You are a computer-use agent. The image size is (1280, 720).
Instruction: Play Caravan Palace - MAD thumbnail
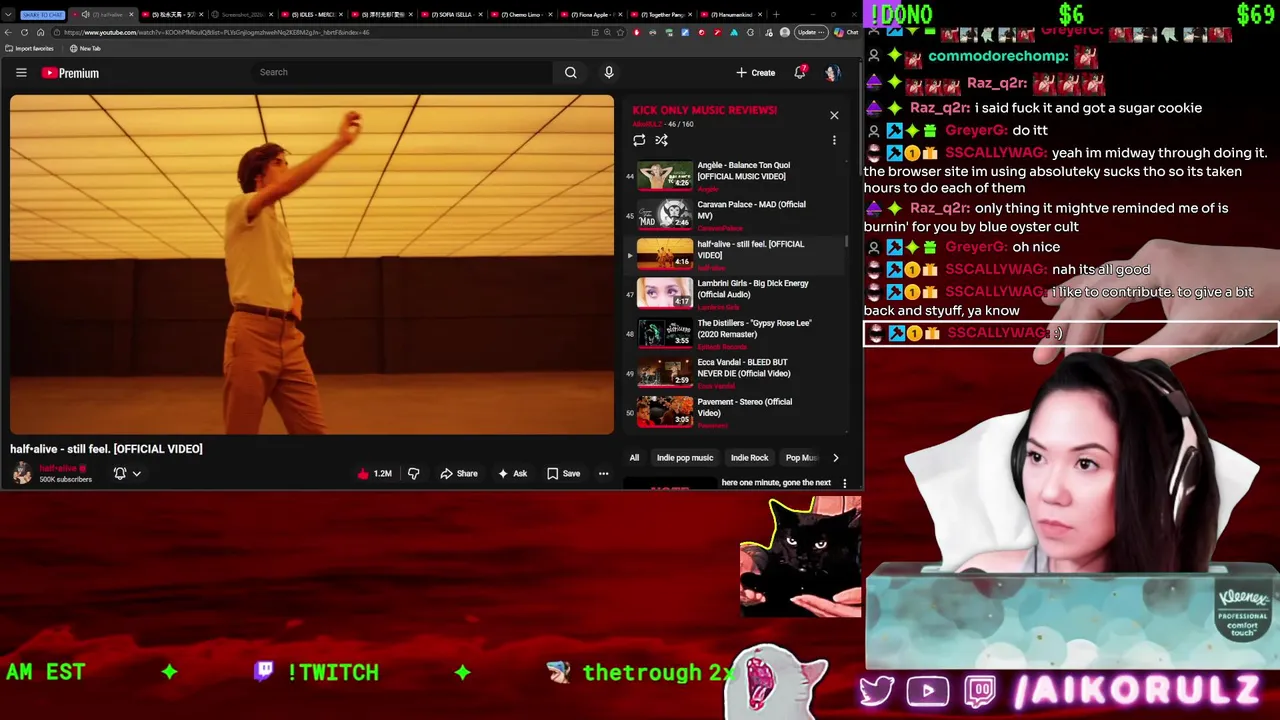665,215
